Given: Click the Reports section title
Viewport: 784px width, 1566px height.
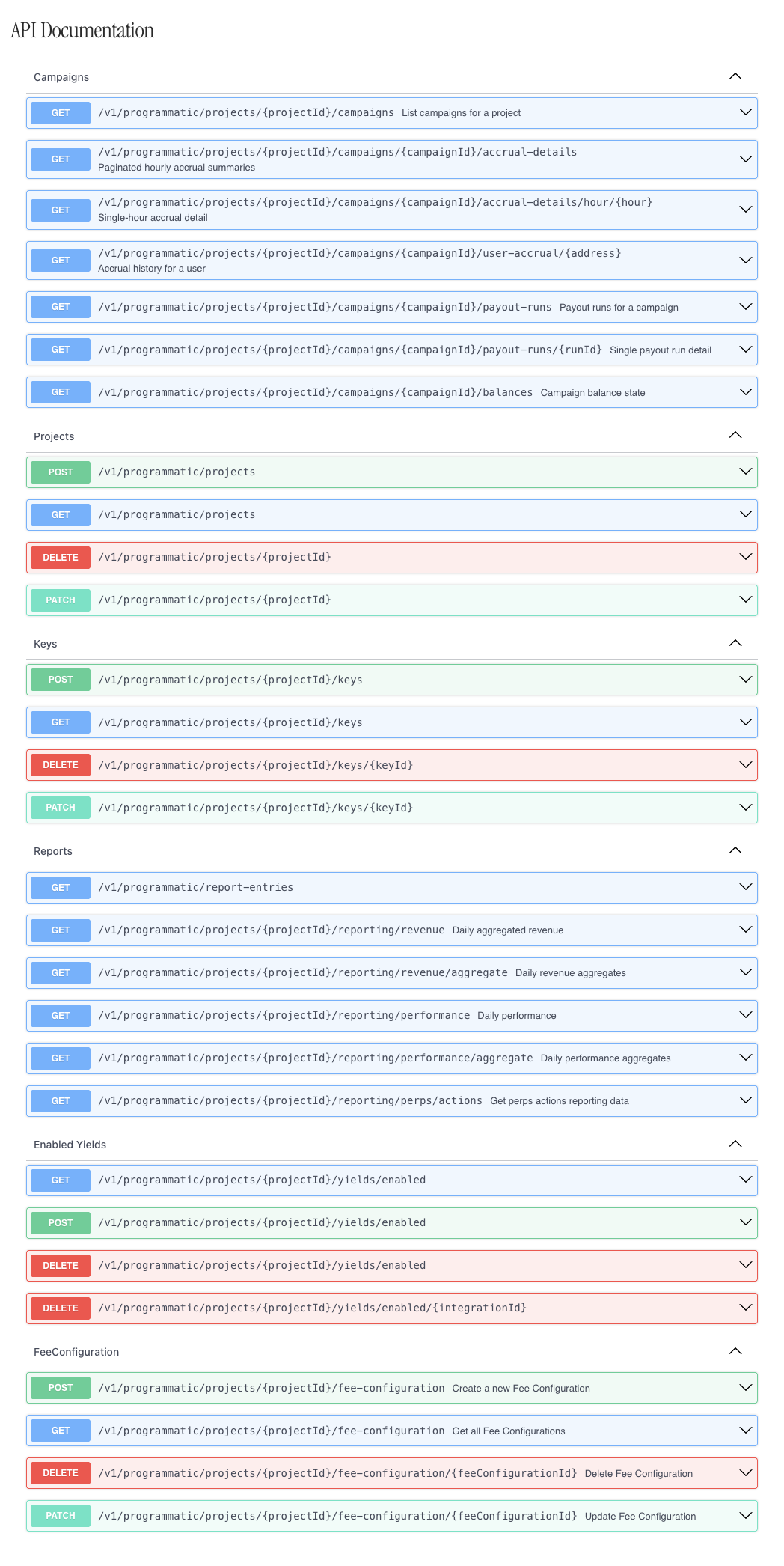Looking at the screenshot, I should [53, 851].
